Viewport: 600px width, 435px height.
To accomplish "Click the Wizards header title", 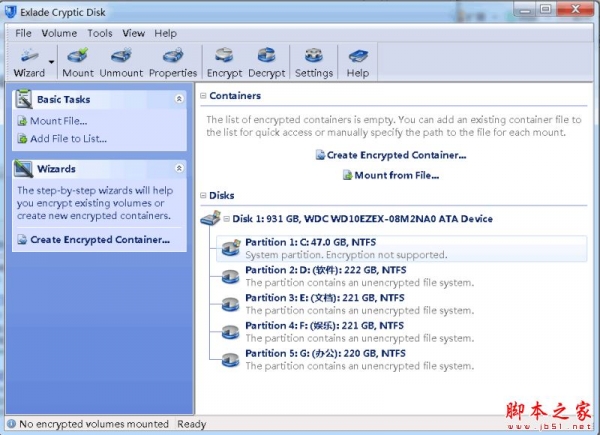I will 56,169.
